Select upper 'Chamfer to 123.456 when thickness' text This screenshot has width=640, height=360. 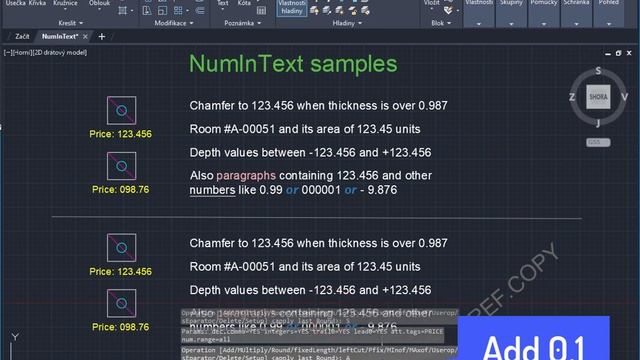(x=318, y=106)
